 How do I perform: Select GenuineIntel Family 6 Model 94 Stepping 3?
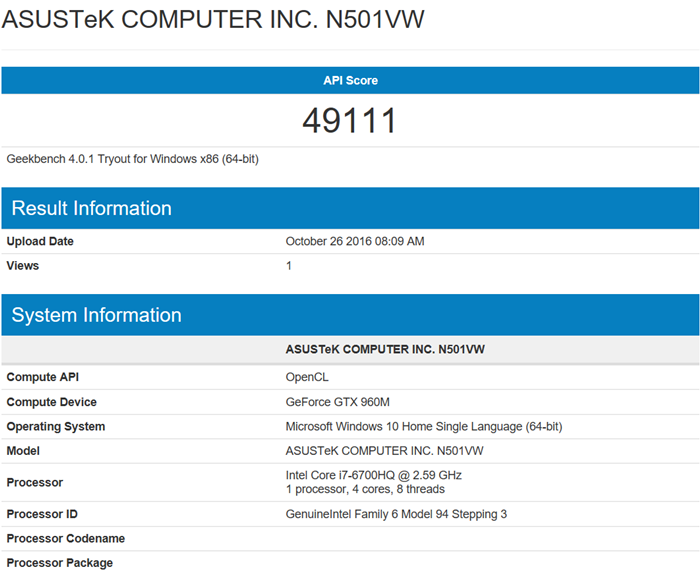tap(396, 514)
